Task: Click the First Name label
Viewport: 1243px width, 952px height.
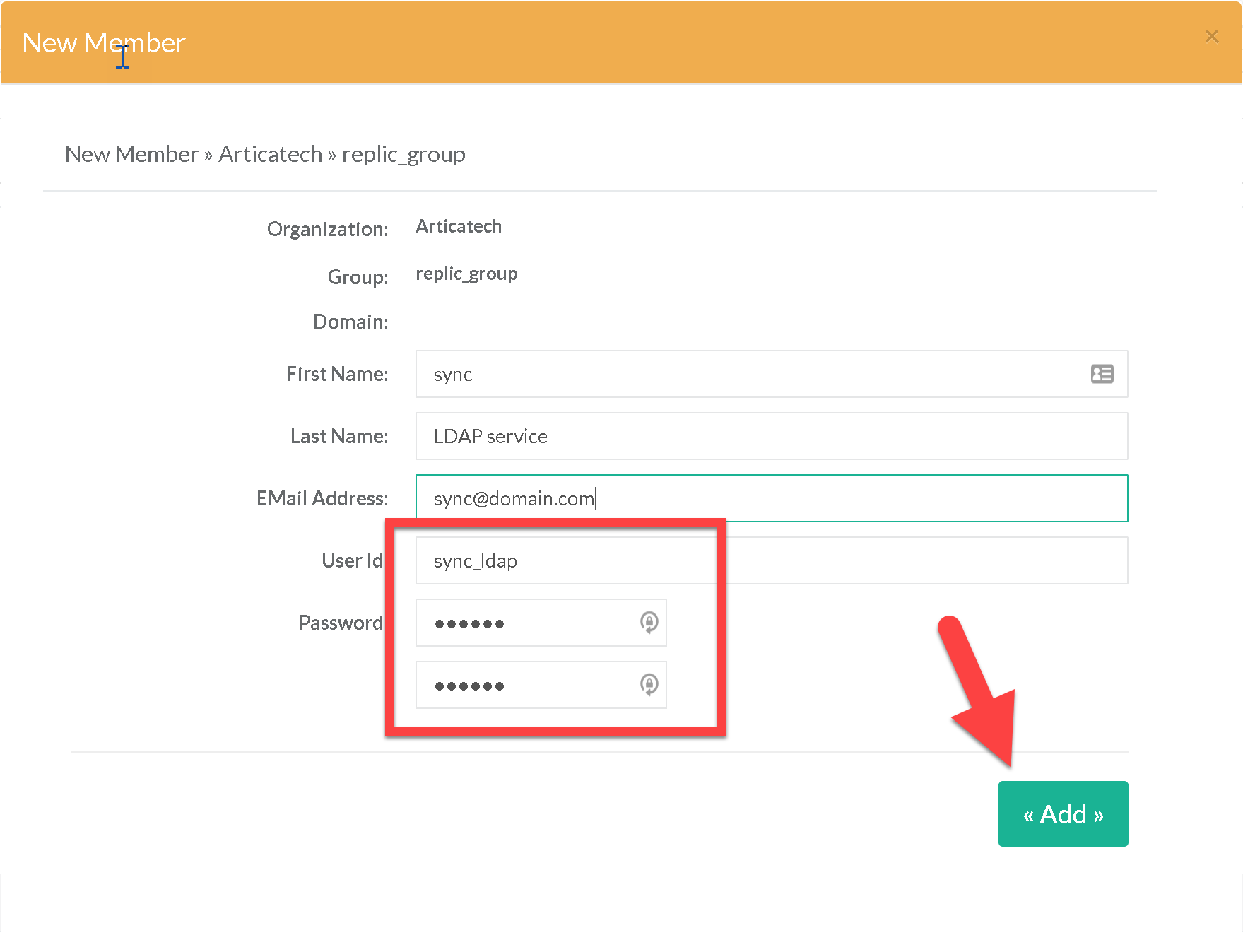Action: (337, 374)
